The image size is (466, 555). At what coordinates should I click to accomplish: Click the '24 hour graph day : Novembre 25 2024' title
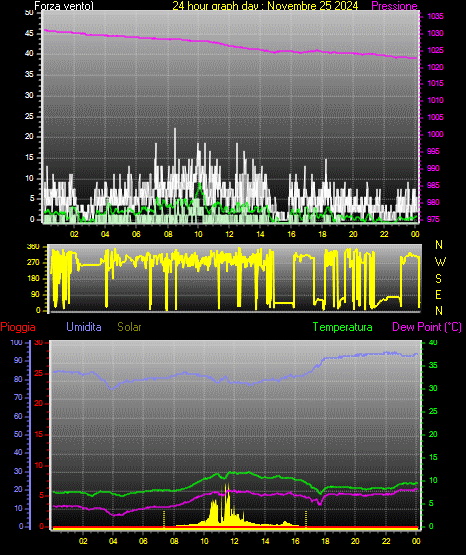pyautogui.click(x=265, y=6)
